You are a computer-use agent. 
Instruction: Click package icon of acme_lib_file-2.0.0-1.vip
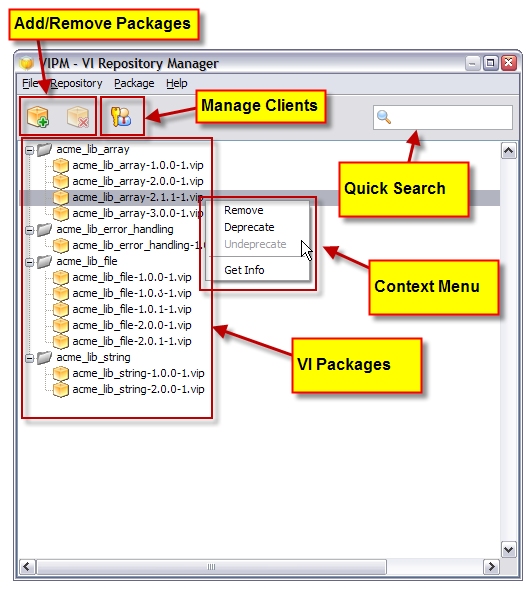point(60,325)
